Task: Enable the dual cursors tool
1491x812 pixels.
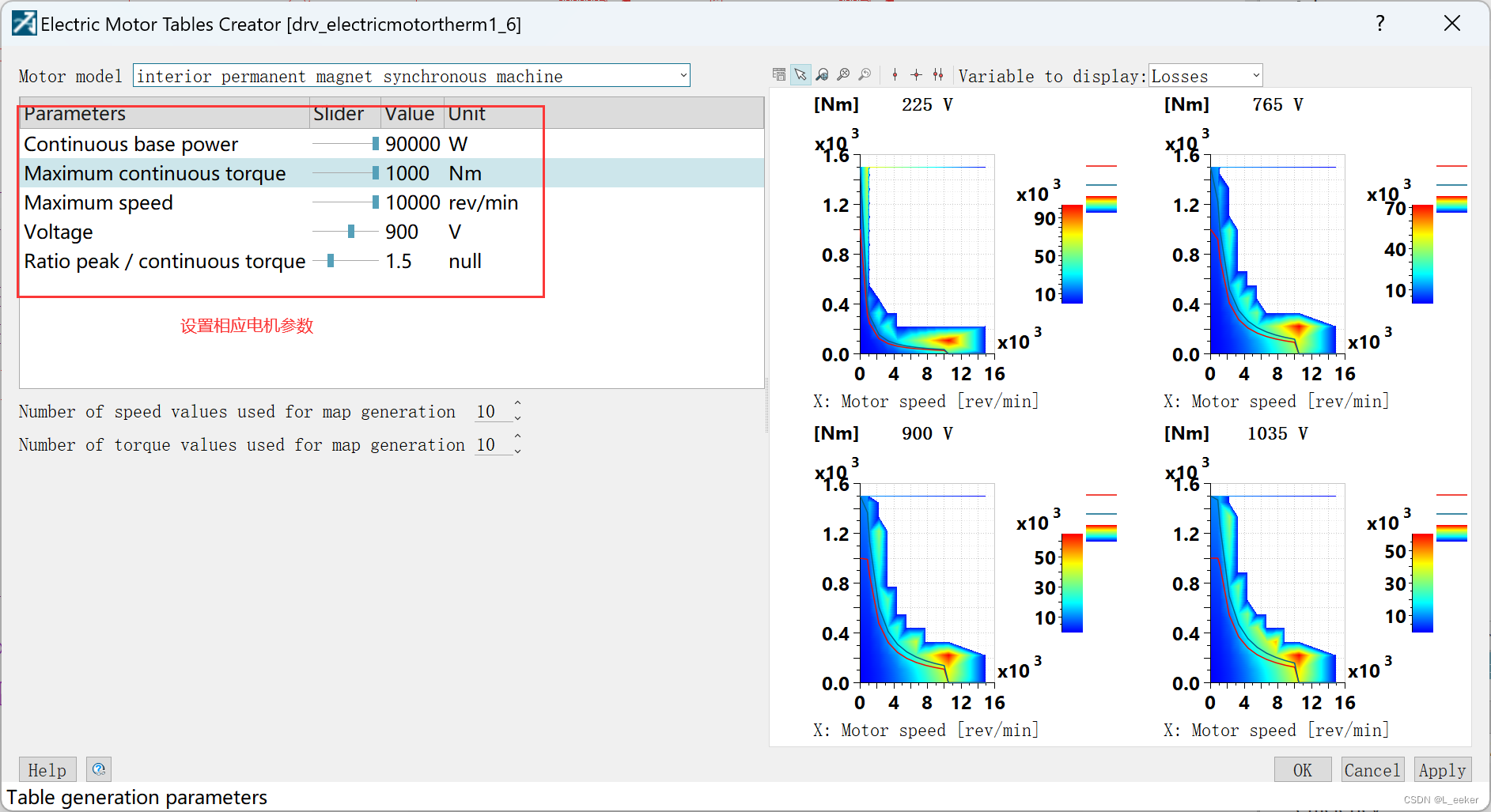Action: click(x=938, y=74)
